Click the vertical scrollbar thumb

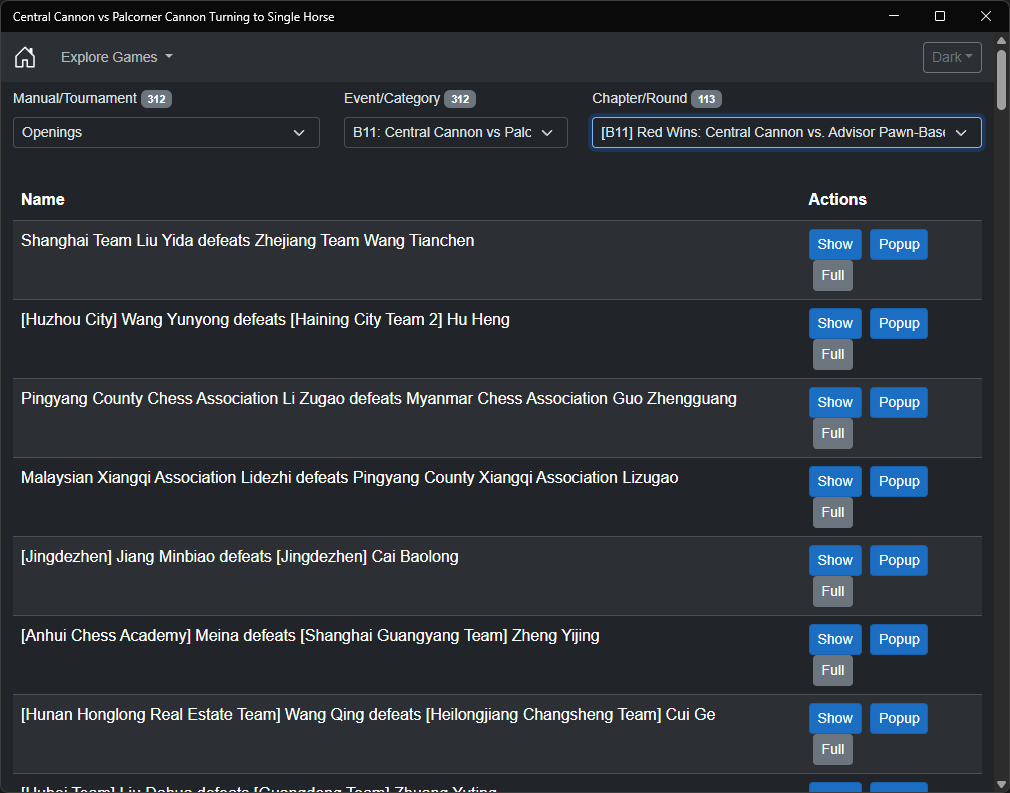point(1001,80)
